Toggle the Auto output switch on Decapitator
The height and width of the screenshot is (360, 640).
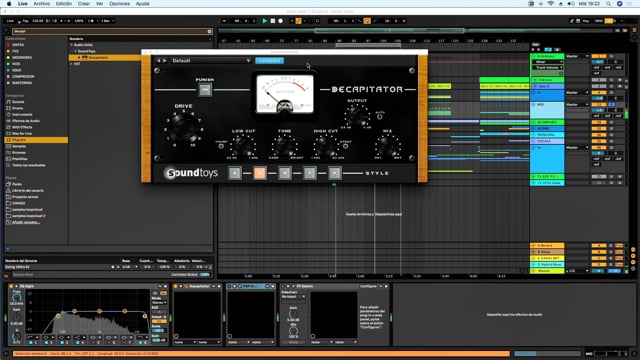(380, 117)
